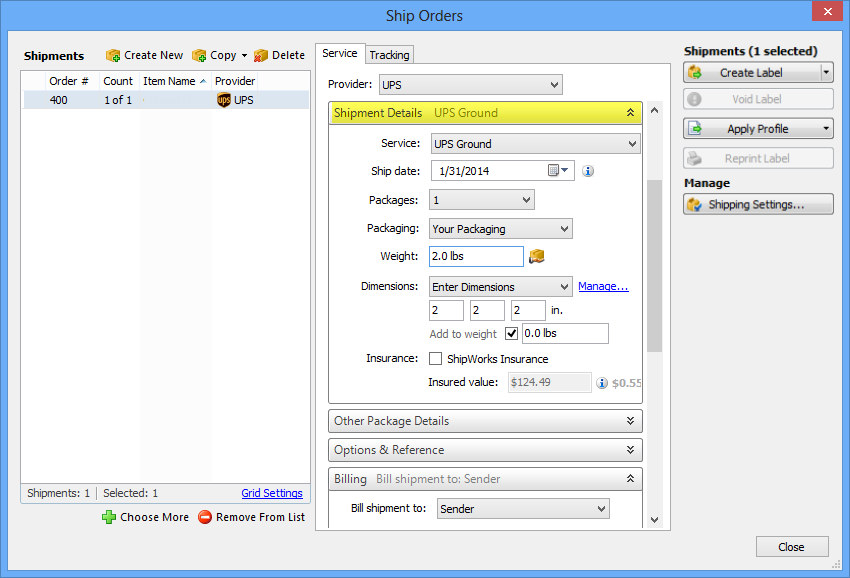Expand the Options & Reference section
The image size is (850, 578).
[630, 449]
